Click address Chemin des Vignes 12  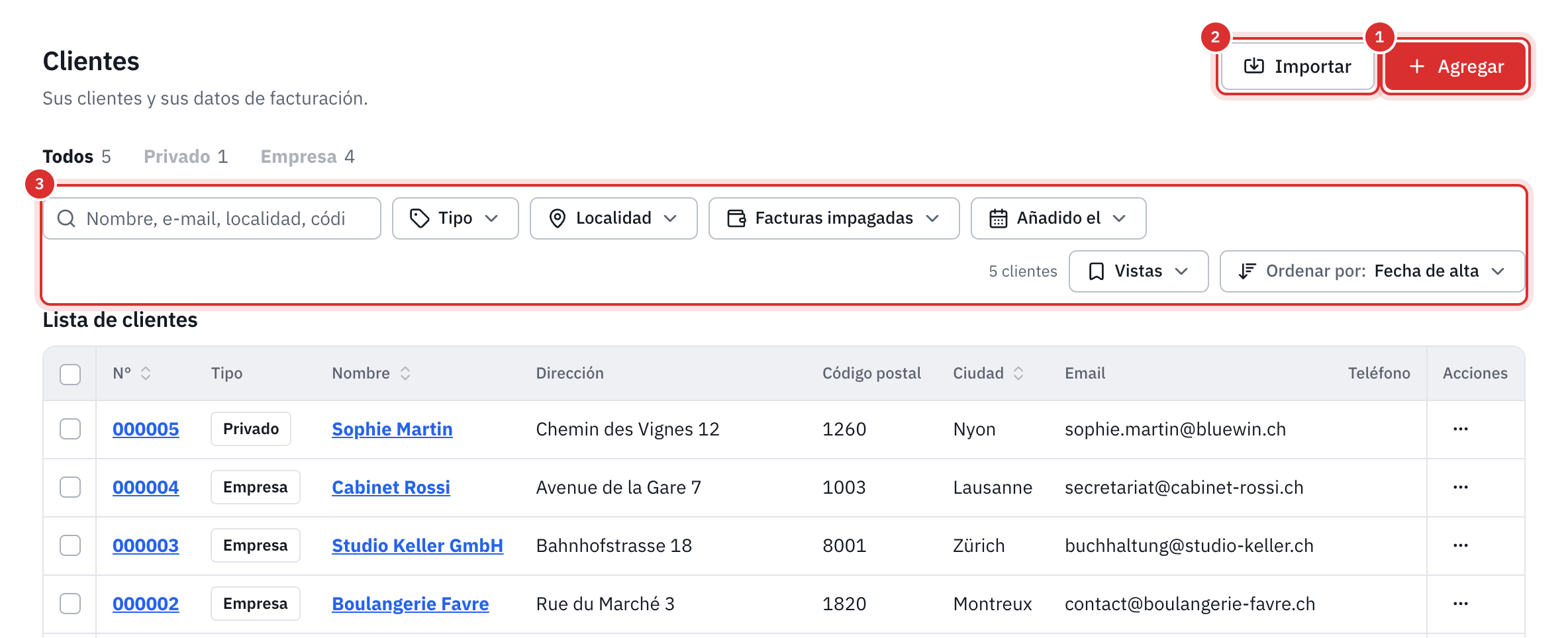click(628, 429)
